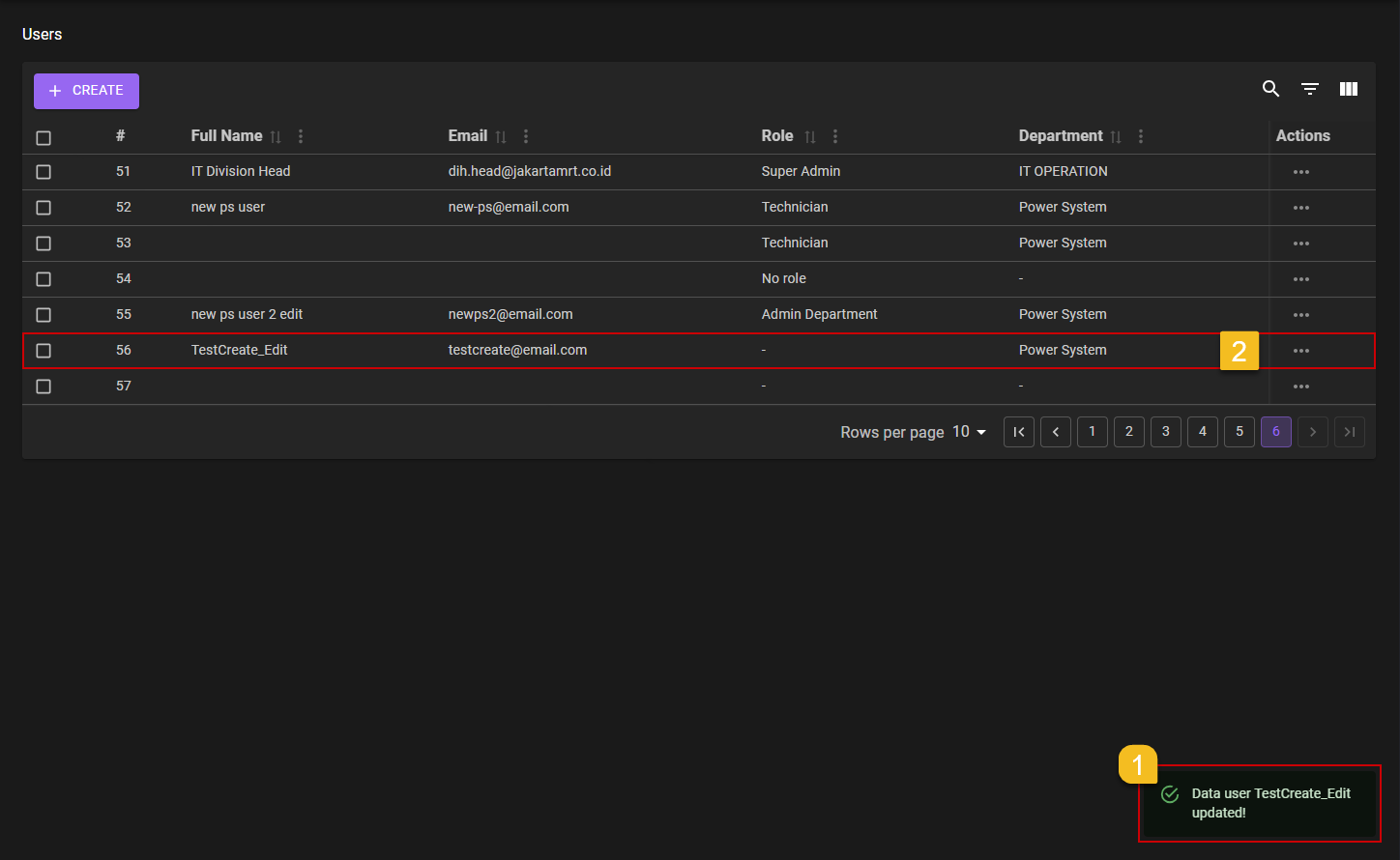The width and height of the screenshot is (1400, 860).
Task: Jump to first page of results
Action: pyautogui.click(x=1018, y=432)
